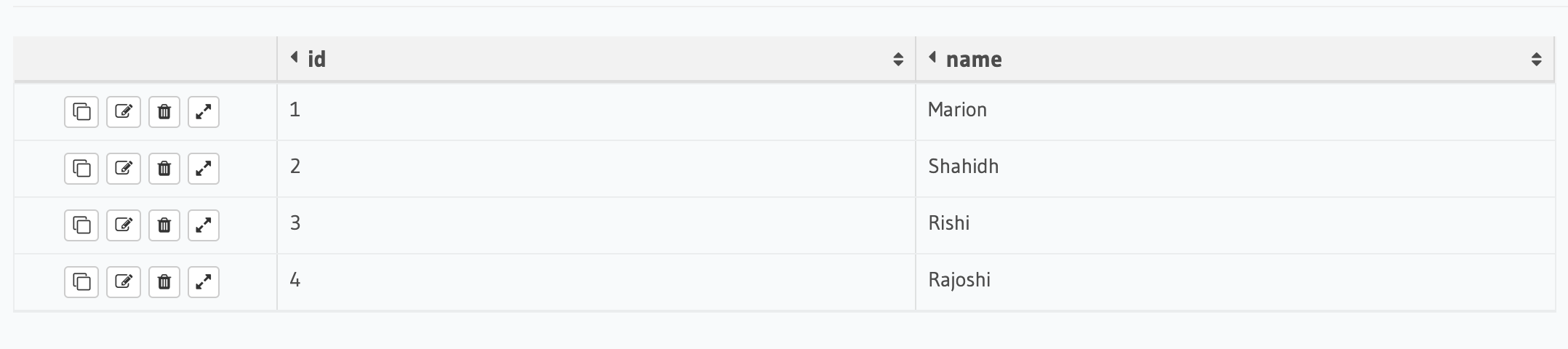The image size is (1568, 349).
Task: Delete the Rishi row
Action: point(164,225)
